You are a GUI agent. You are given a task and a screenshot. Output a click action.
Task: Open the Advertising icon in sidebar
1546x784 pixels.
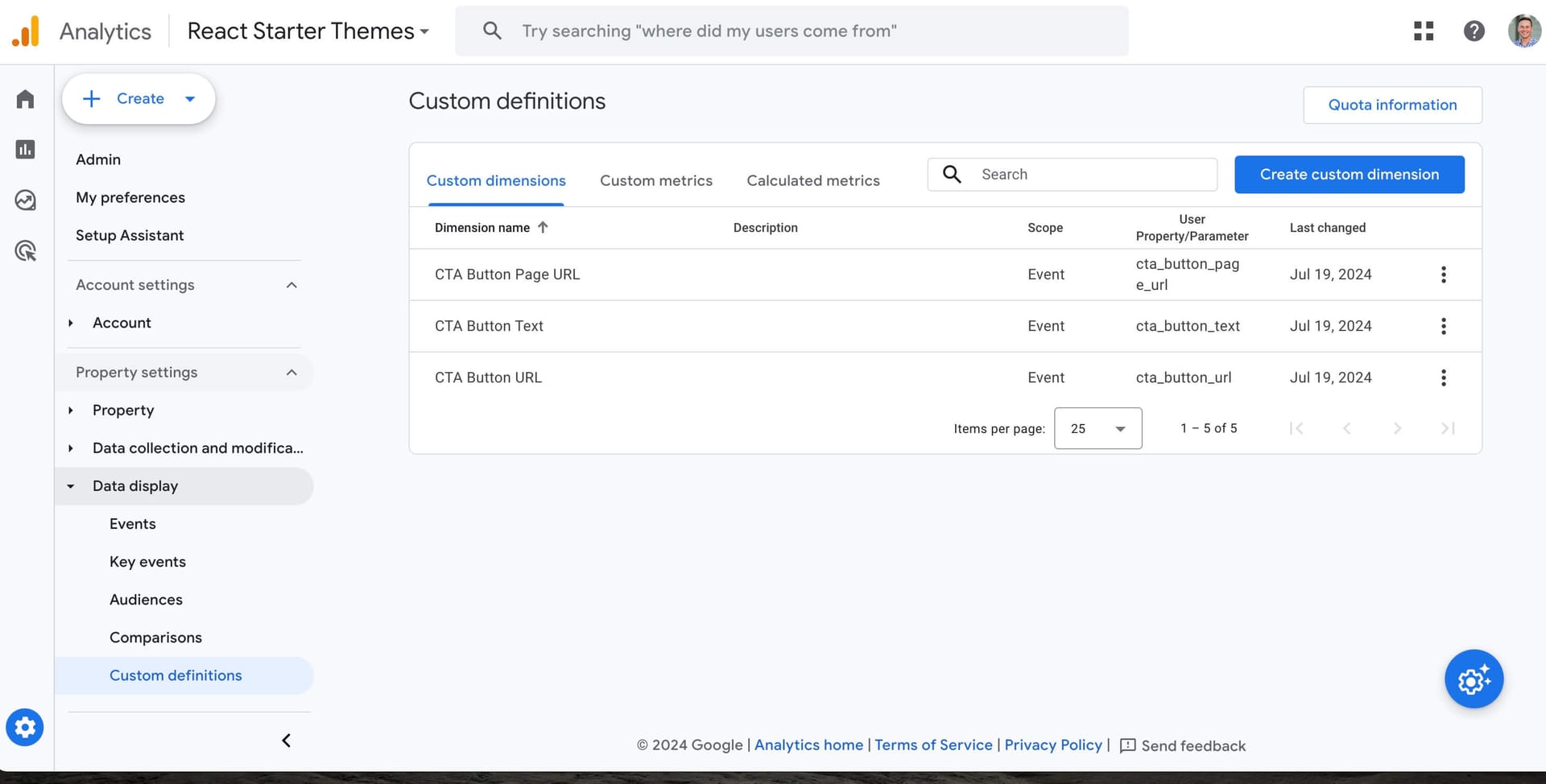pos(25,251)
